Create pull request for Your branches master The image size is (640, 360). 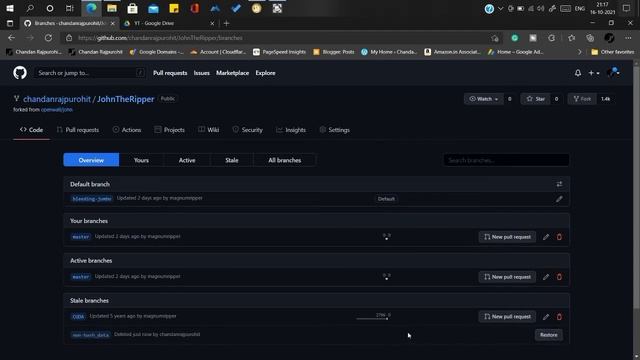coord(507,237)
